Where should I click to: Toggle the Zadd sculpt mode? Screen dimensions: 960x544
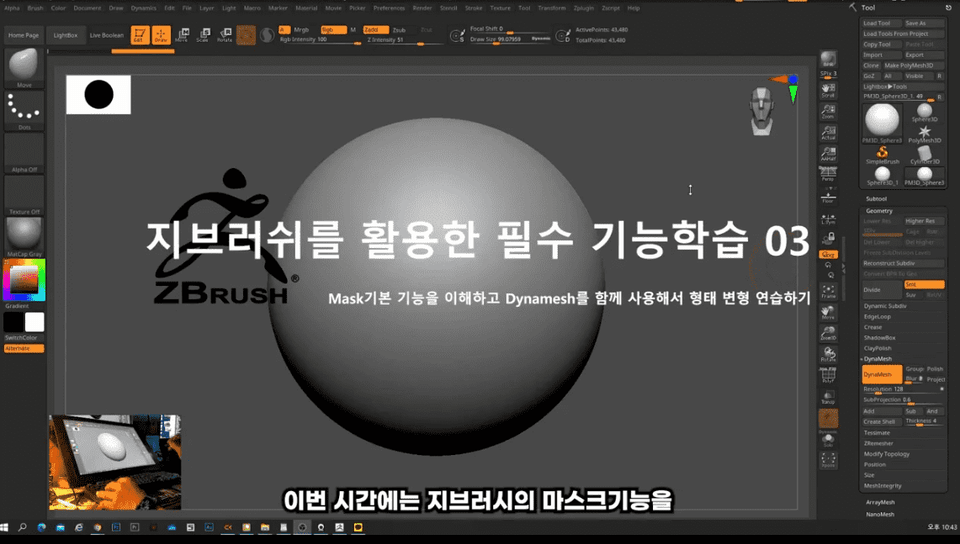[x=374, y=30]
